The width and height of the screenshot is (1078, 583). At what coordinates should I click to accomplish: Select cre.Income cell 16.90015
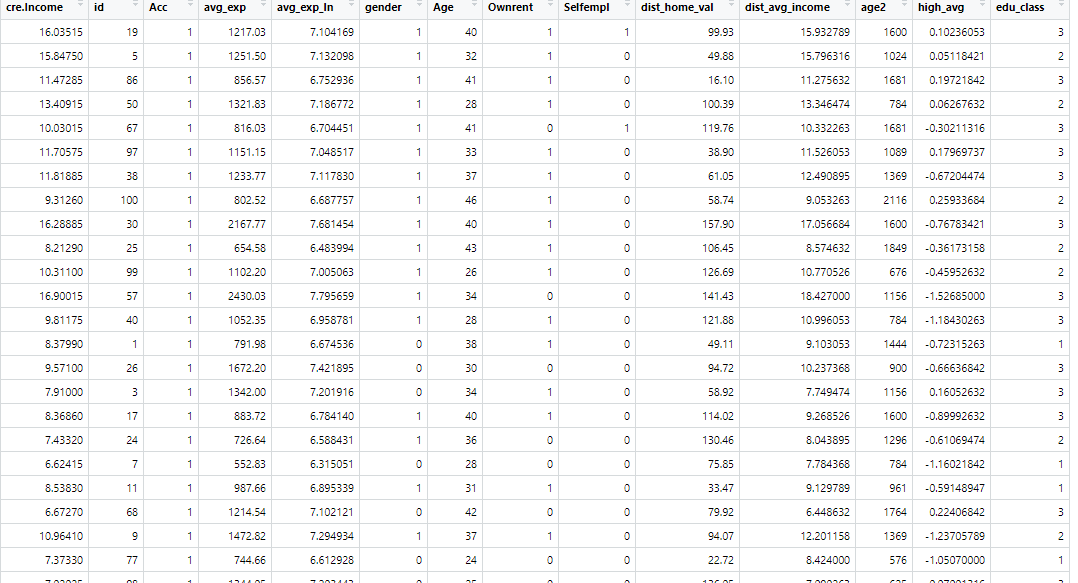click(x=44, y=296)
